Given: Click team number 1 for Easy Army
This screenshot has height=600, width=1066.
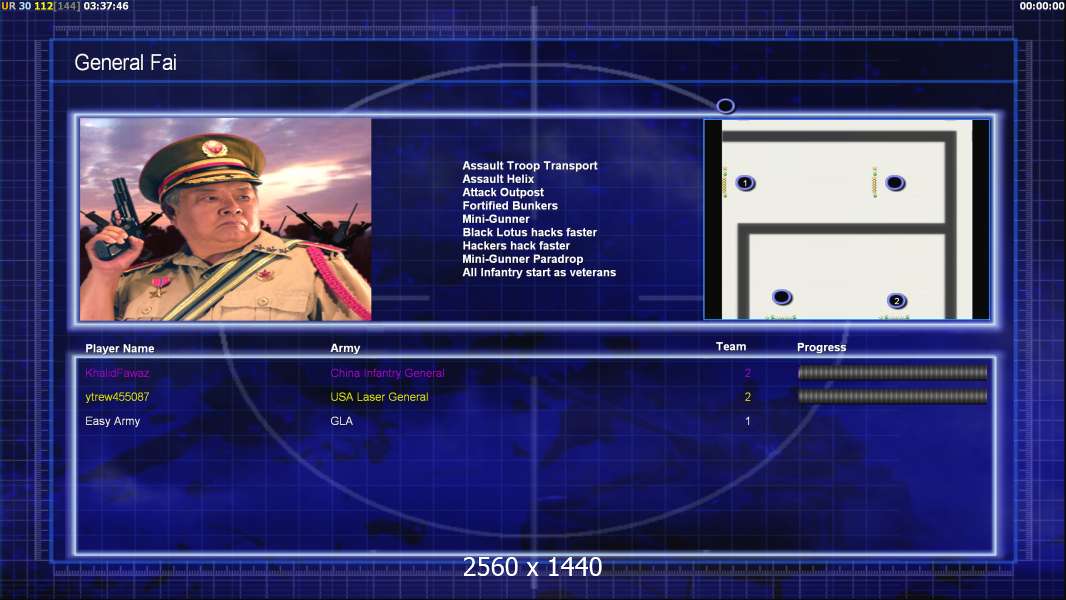Looking at the screenshot, I should (747, 421).
